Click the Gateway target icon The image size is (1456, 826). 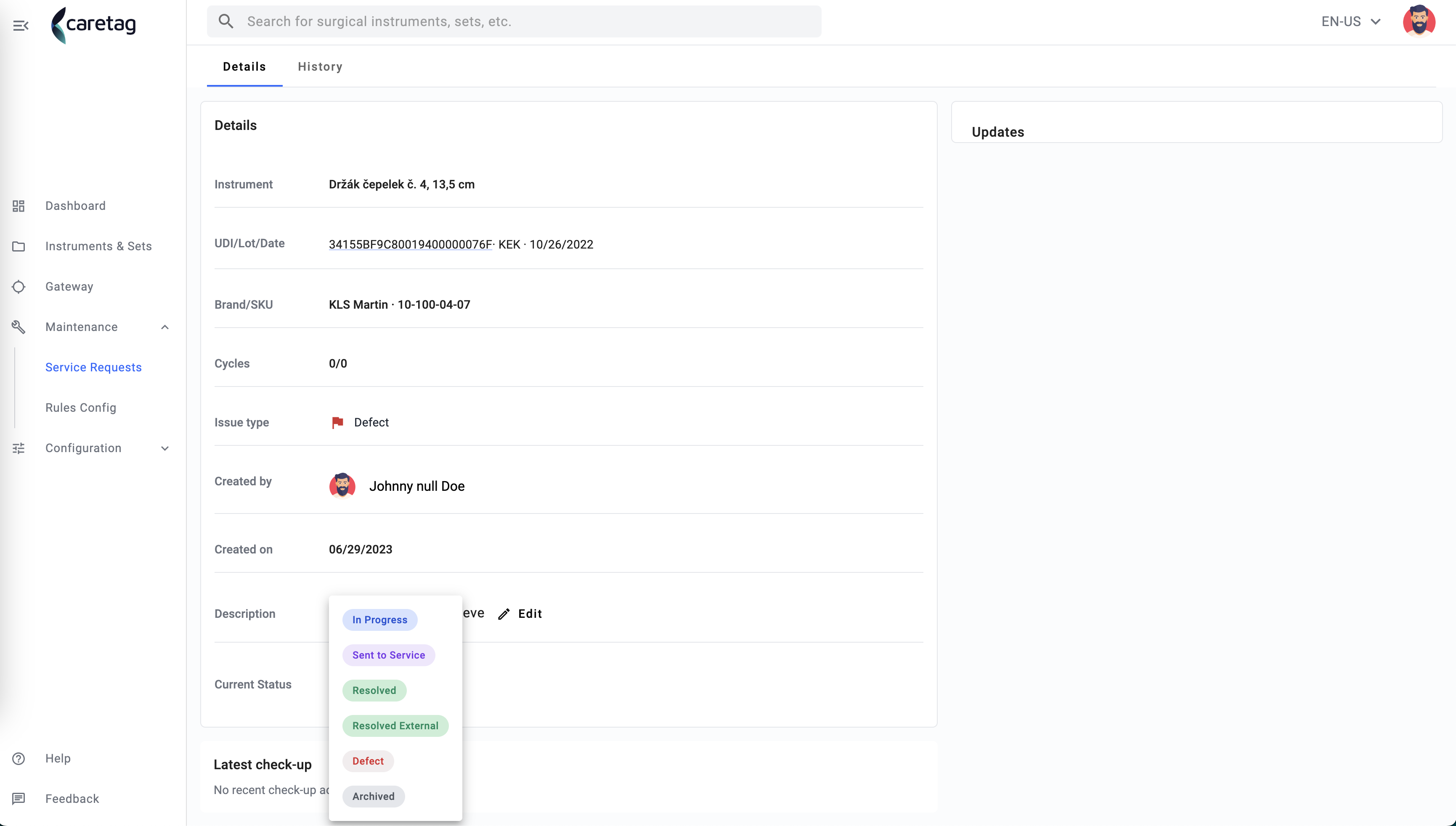pyautogui.click(x=19, y=286)
